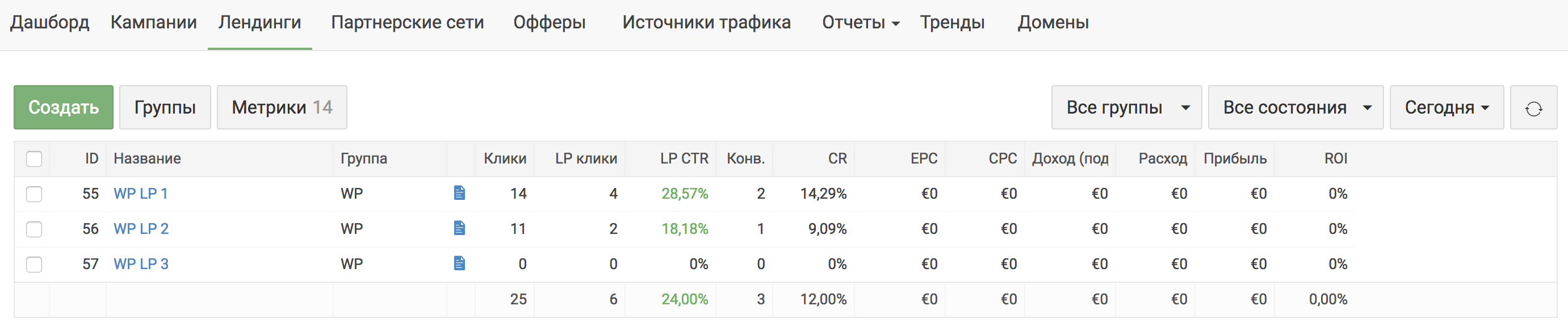Switch to the Кампании tab
The image size is (1568, 335).
(153, 23)
